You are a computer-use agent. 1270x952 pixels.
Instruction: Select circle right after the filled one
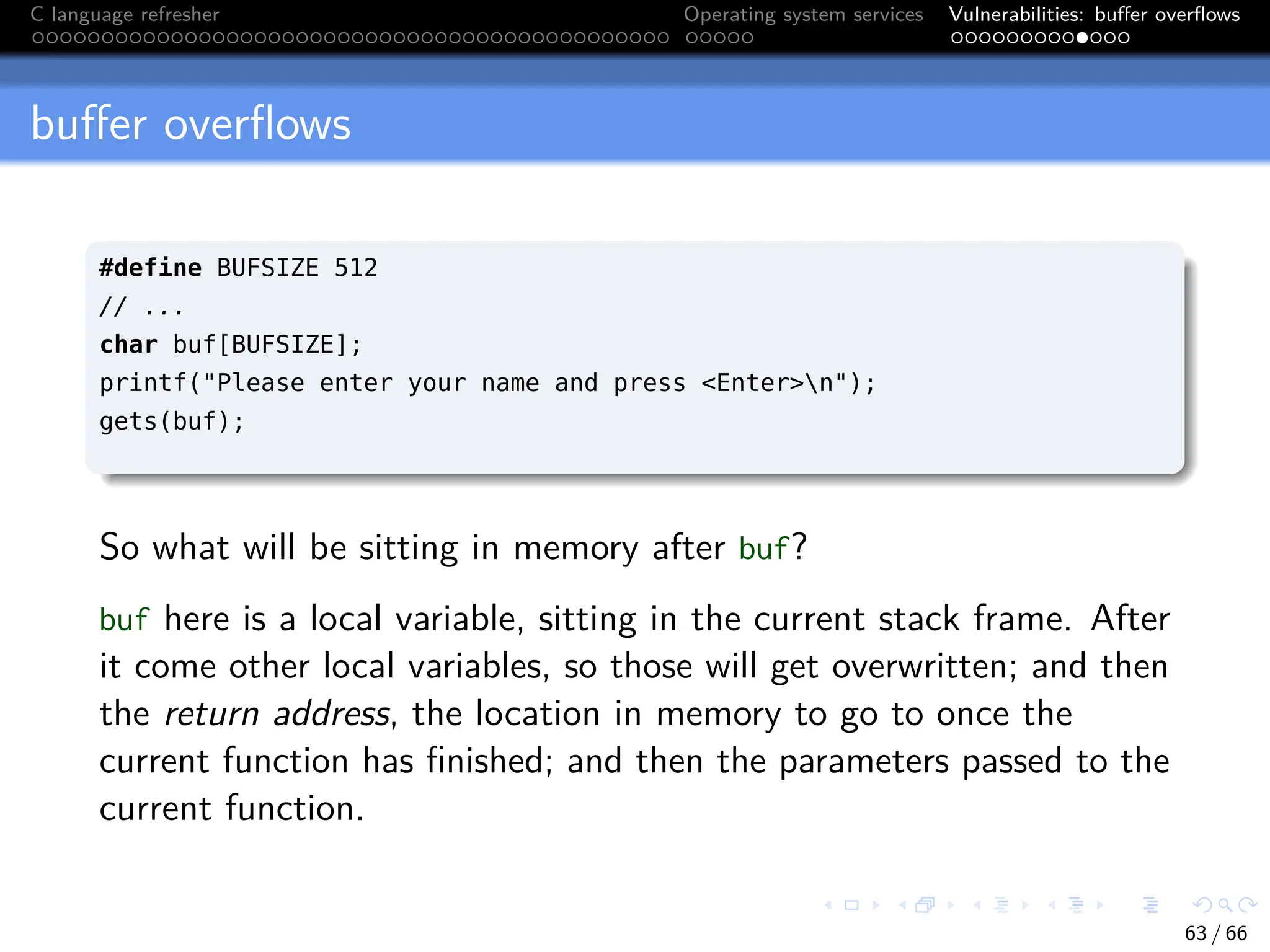1096,38
